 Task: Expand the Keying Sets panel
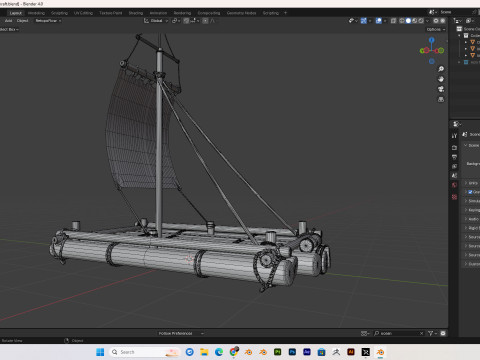click(x=472, y=210)
